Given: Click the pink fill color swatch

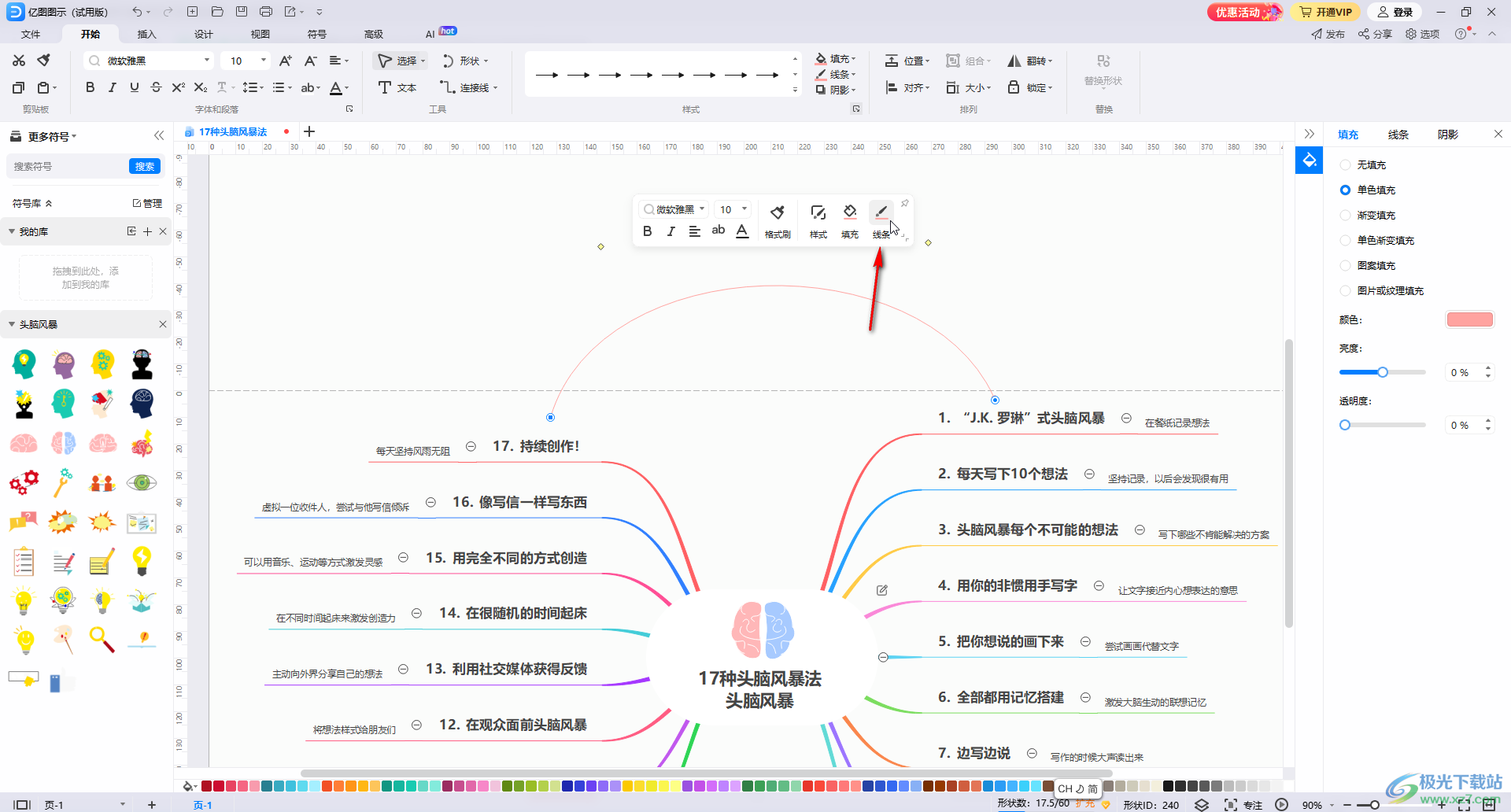Looking at the screenshot, I should 1470,319.
